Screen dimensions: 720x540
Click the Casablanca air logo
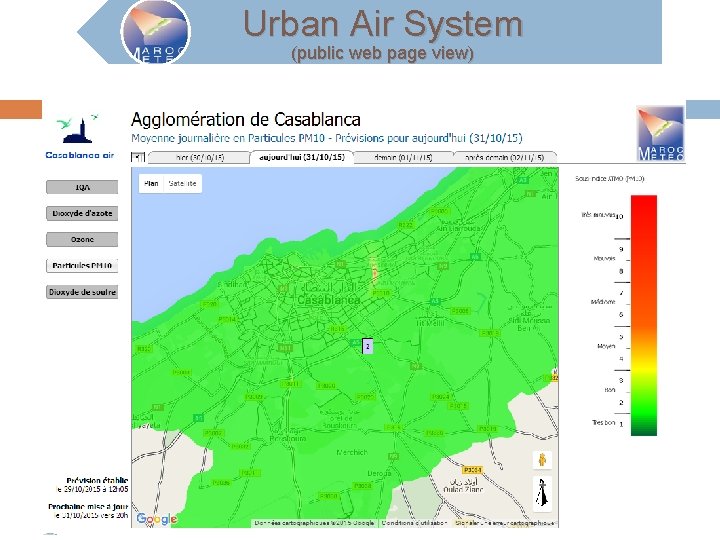pos(79,136)
